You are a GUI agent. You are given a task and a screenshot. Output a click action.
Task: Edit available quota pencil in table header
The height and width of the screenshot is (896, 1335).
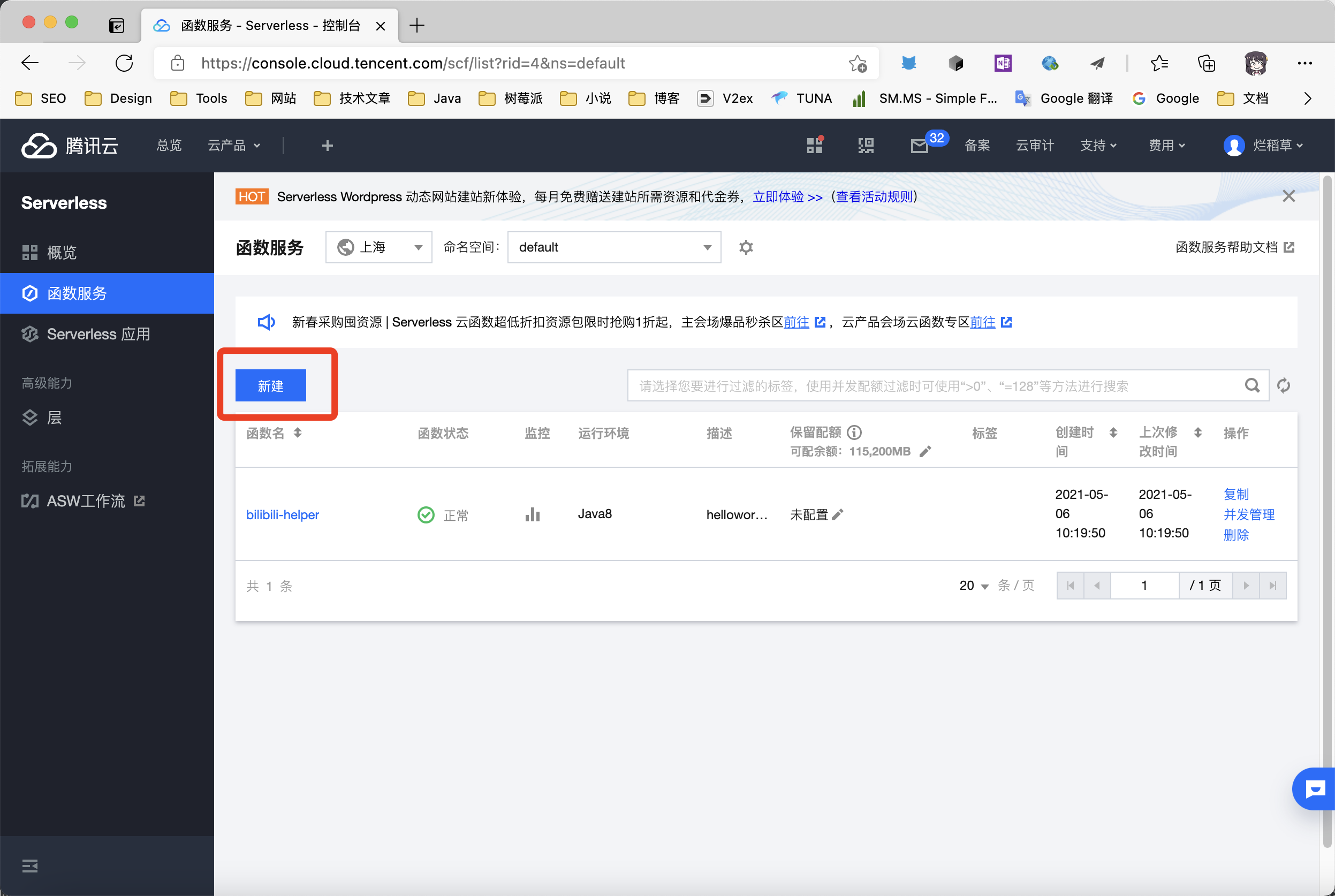pyautogui.click(x=926, y=451)
